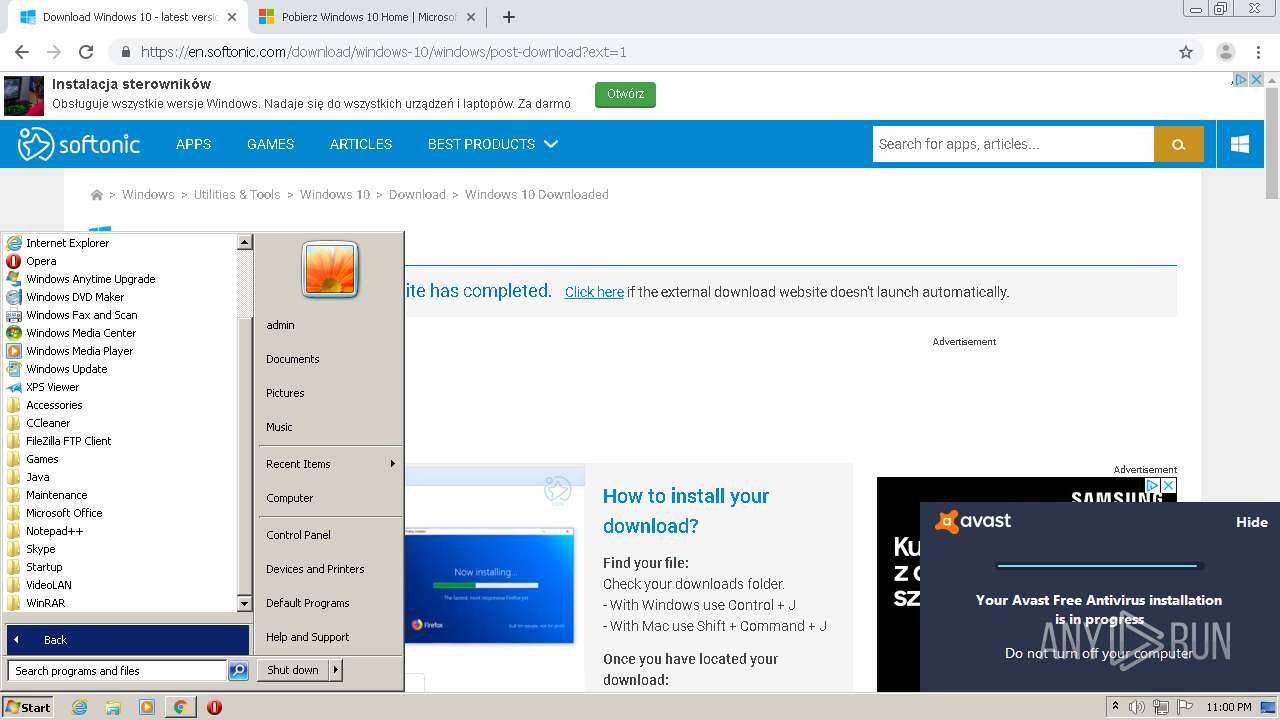Viewport: 1280px width, 720px height.
Task: Click Windows 10 breadcrumb link
Action: tap(335, 195)
